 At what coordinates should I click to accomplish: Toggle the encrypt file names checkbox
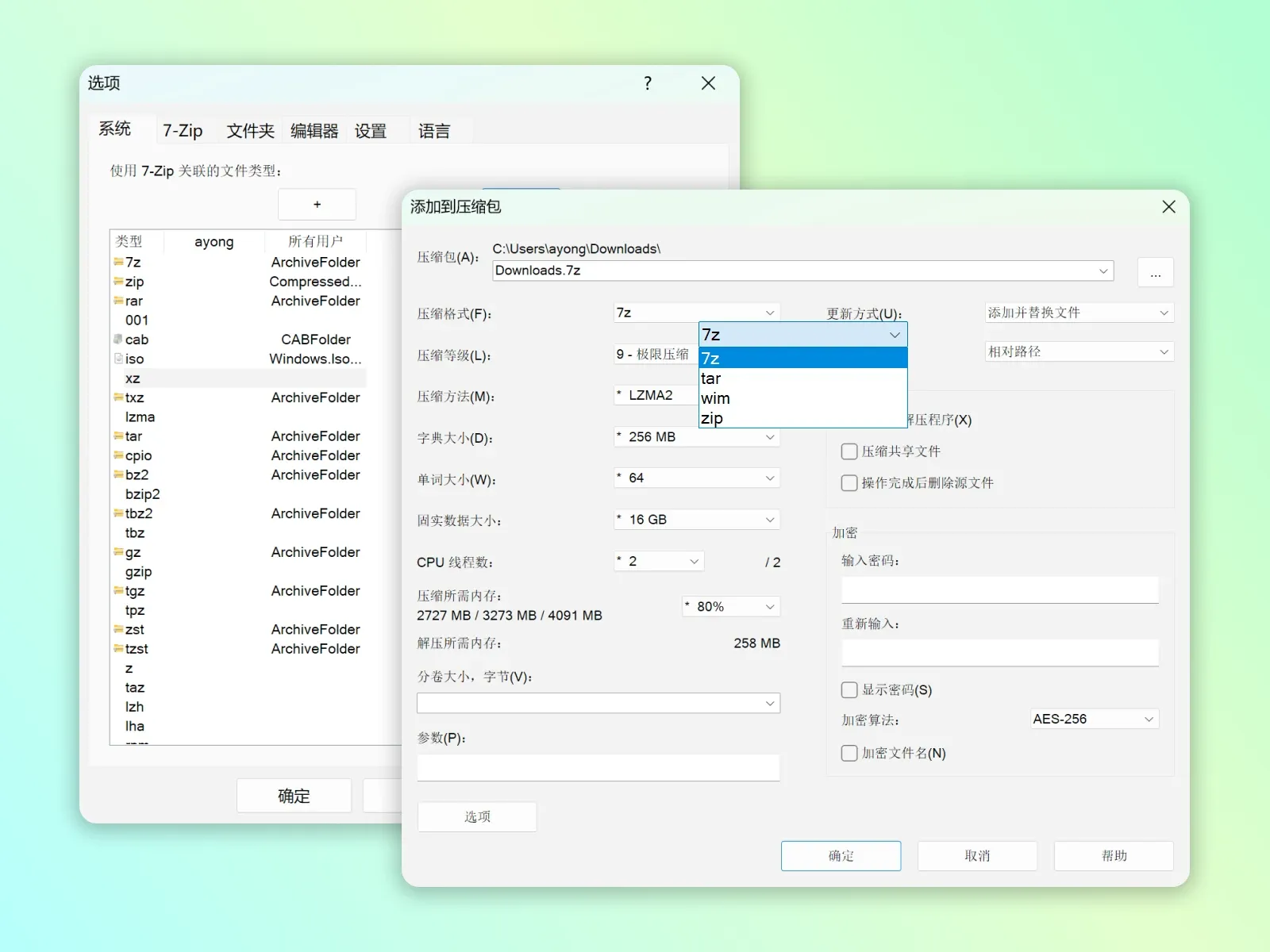click(x=849, y=754)
